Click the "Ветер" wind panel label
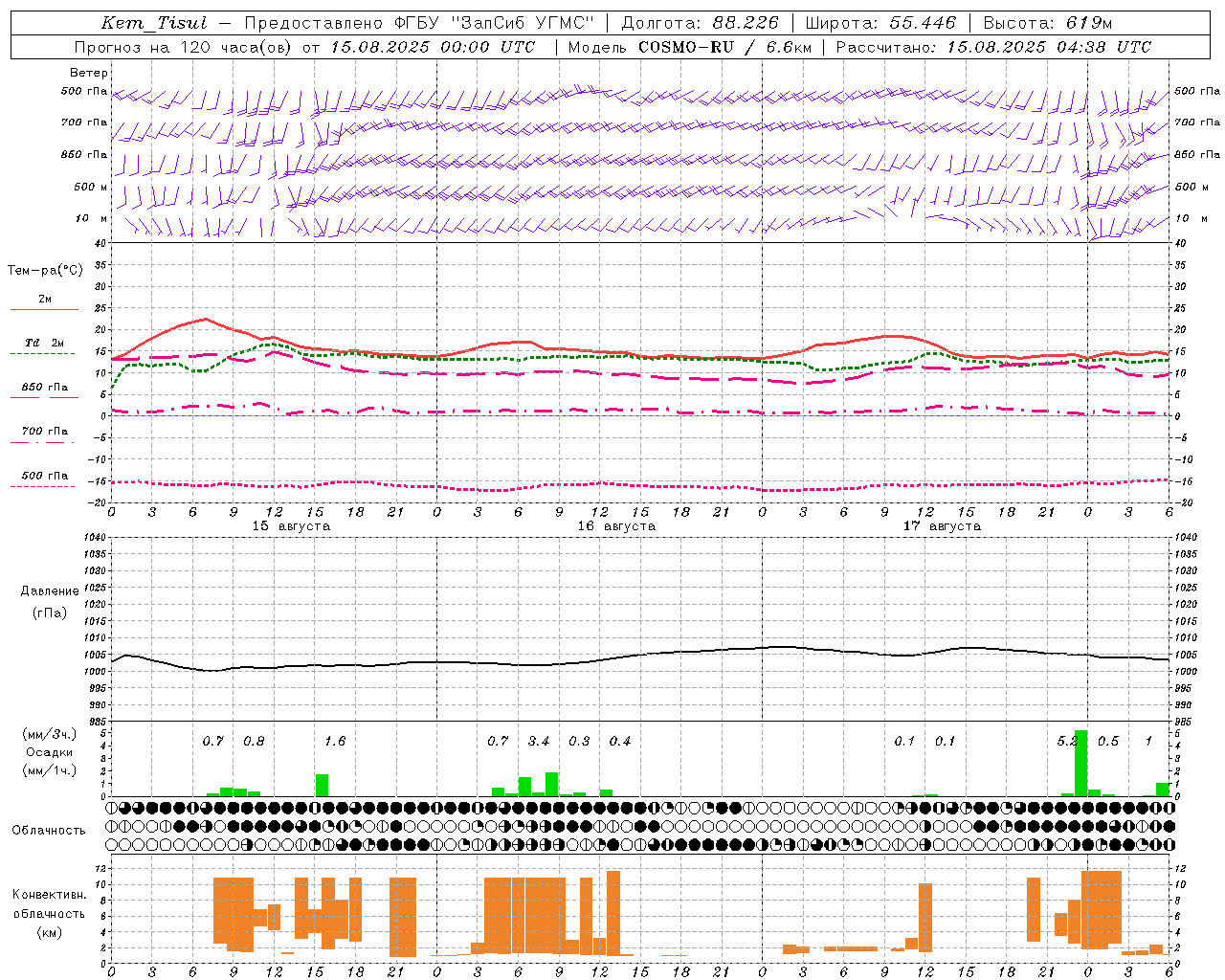The image size is (1225, 980). 89,73
